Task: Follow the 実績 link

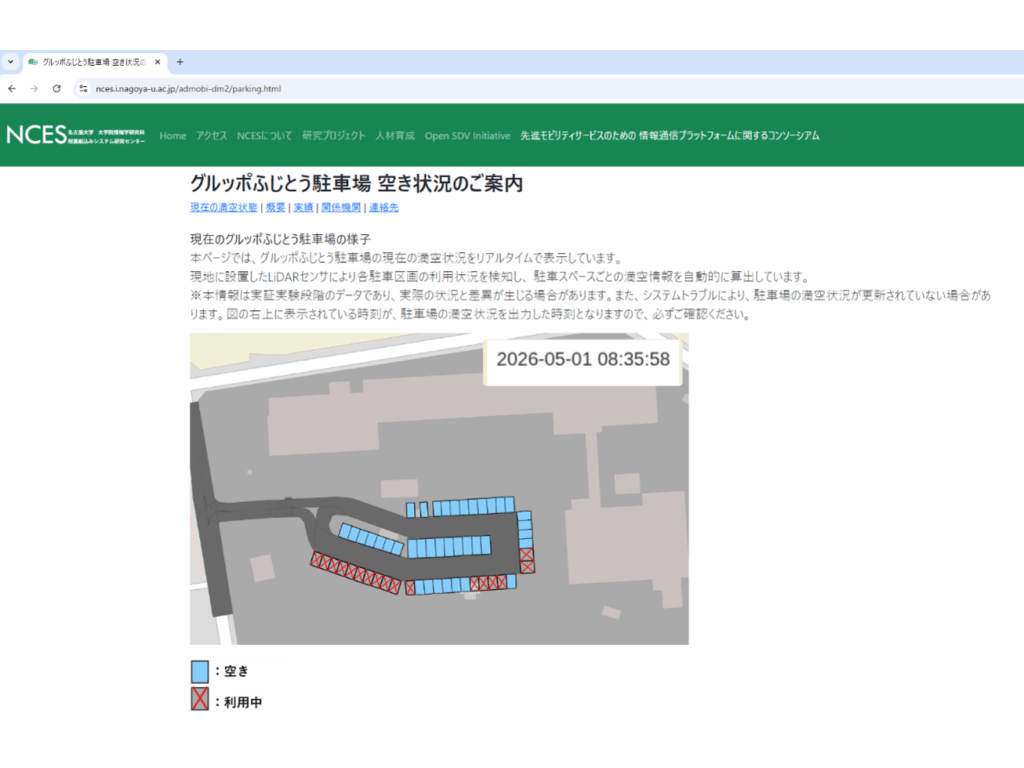Action: coord(303,207)
